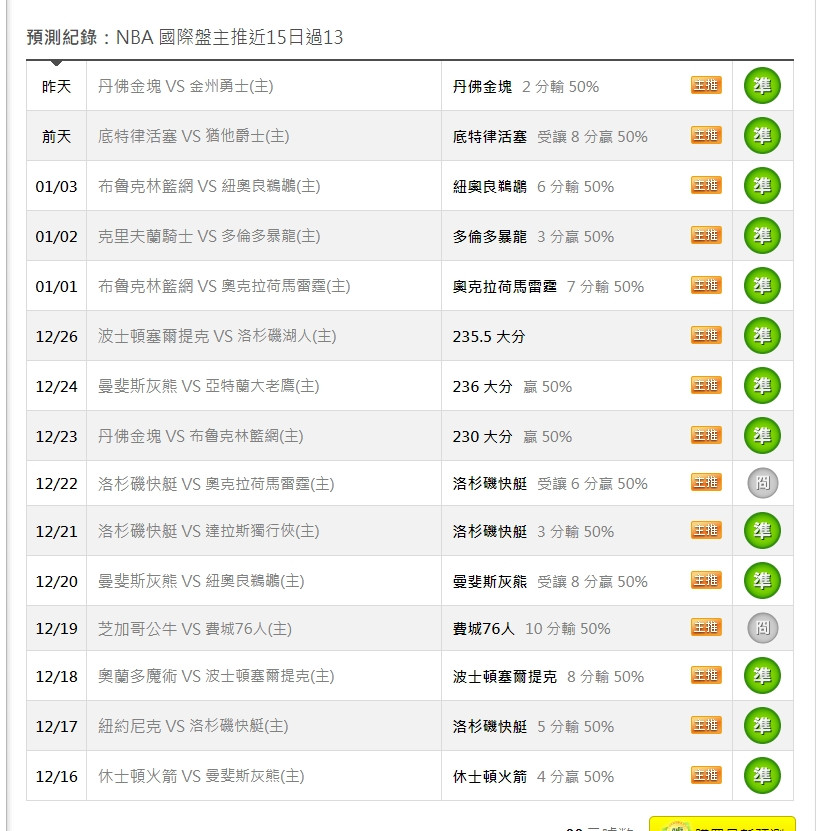This screenshot has height=831, width=838.
Task: Click the orange 主推 badge in the 12/16 row
Action: pos(706,775)
